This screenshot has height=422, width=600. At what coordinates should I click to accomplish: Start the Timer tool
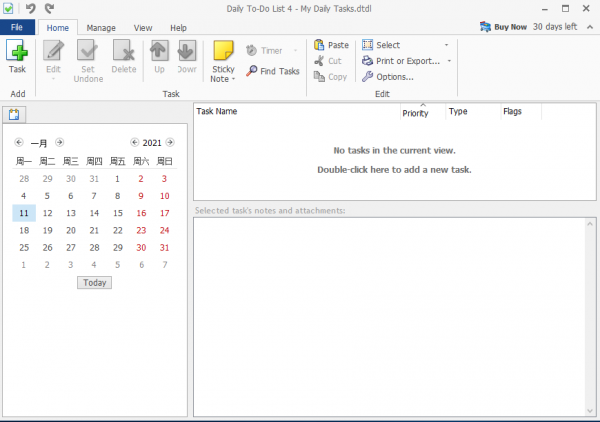264,51
